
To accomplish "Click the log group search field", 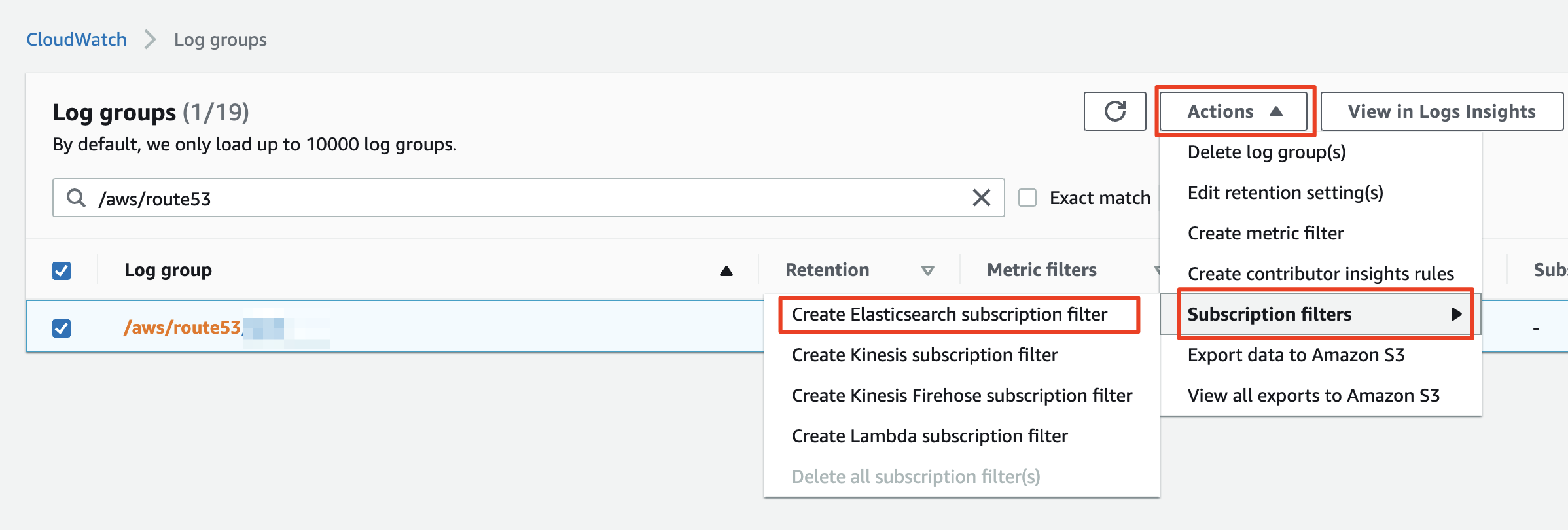I will click(x=528, y=198).
